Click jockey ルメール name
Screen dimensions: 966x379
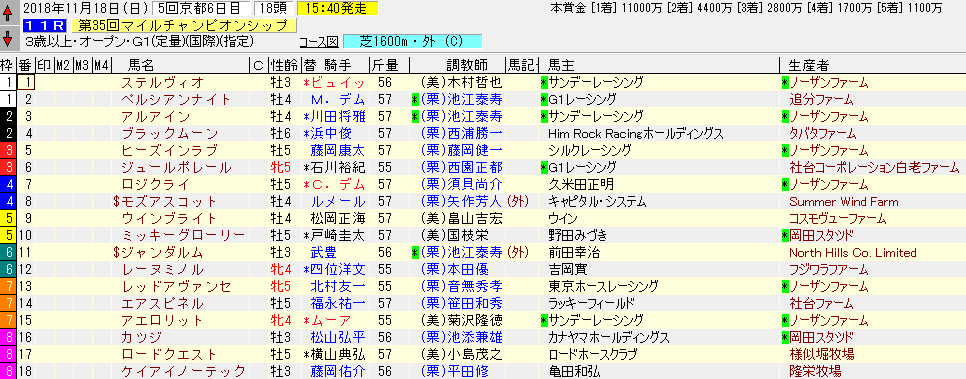[x=338, y=202]
